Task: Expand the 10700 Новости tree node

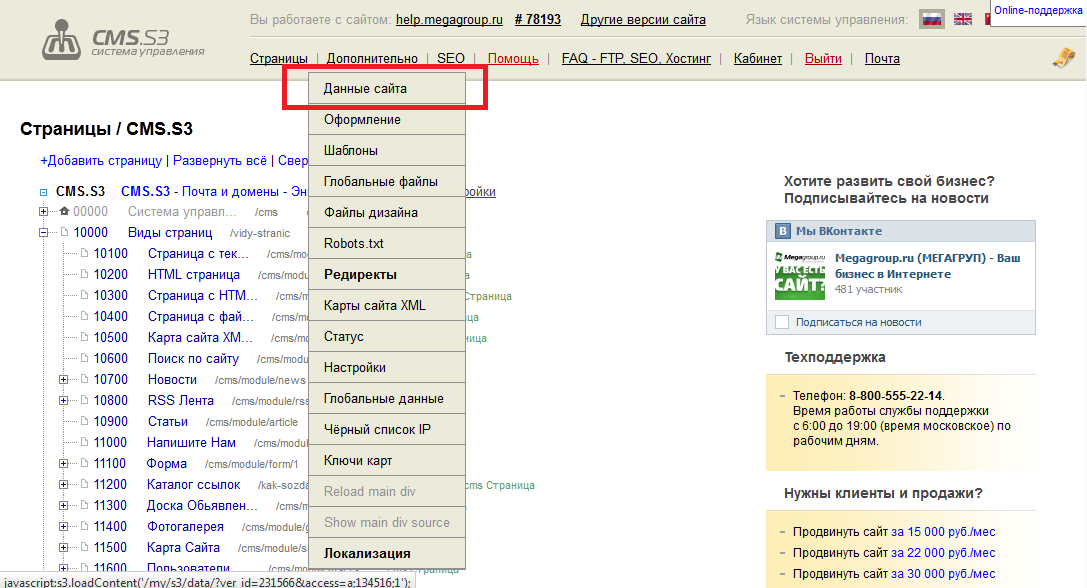Action: pos(63,379)
